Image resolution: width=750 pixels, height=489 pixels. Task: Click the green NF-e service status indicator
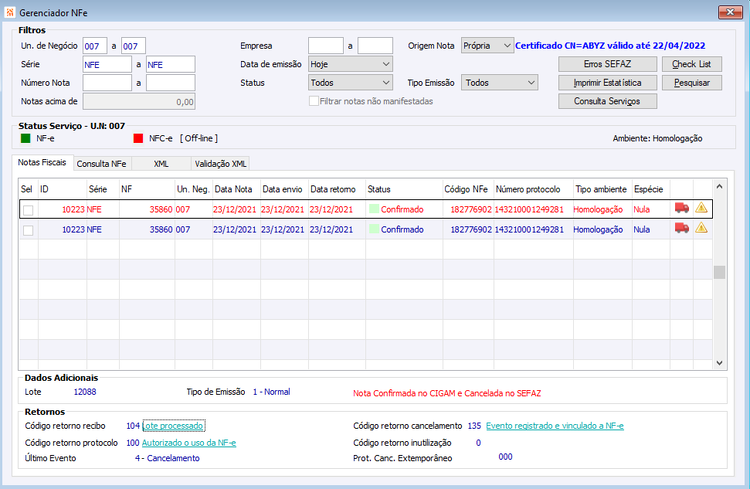point(26,138)
